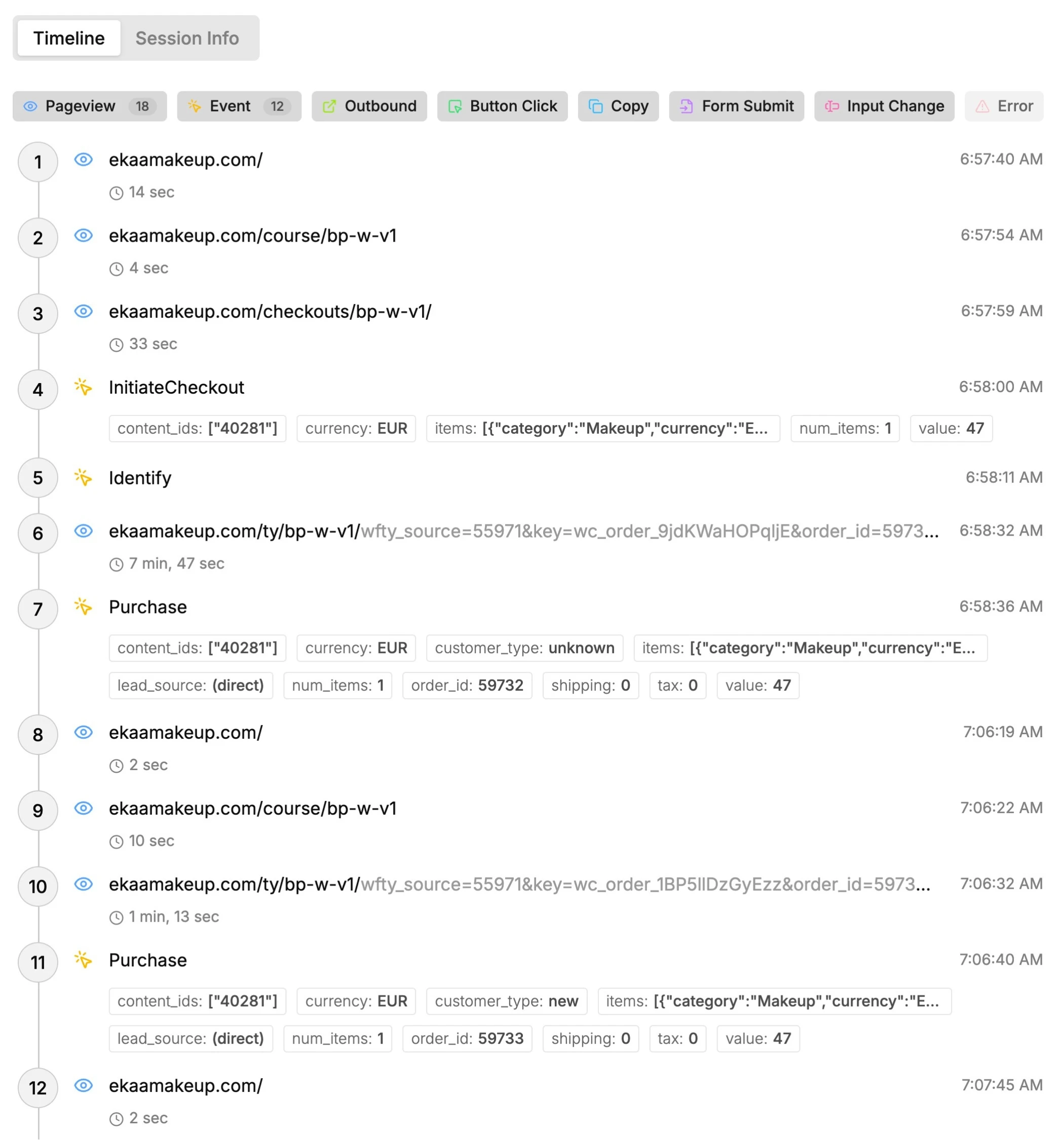1064x1140 pixels.
Task: Click clock icon next to 7 min, 47 sec
Action: 117,564
